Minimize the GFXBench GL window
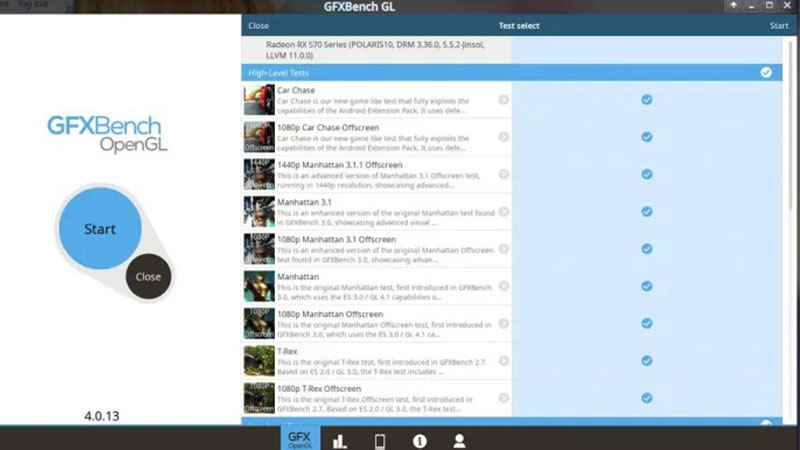This screenshot has width=800, height=450. [x=751, y=6]
